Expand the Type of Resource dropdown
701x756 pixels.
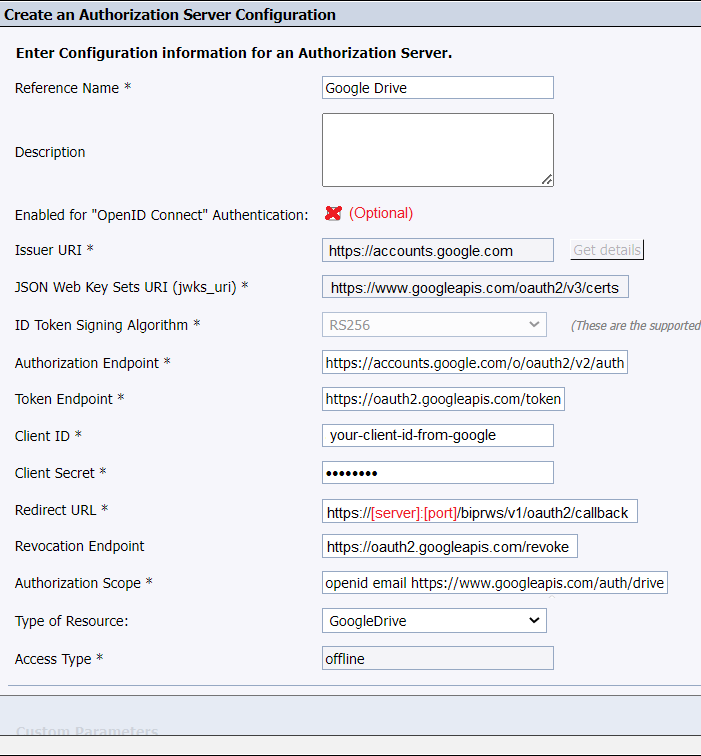click(x=434, y=621)
